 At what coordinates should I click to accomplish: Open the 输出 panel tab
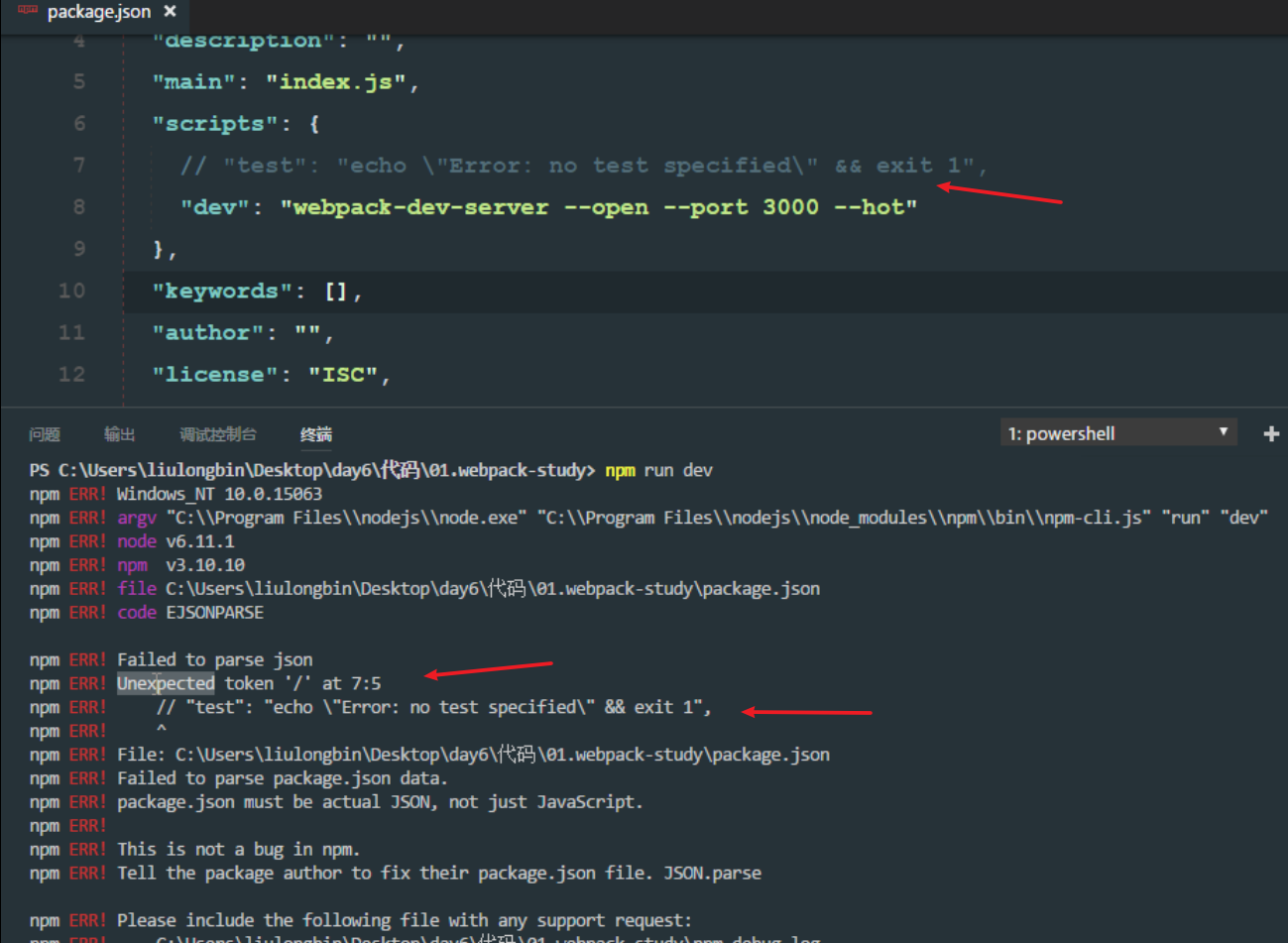coord(119,434)
